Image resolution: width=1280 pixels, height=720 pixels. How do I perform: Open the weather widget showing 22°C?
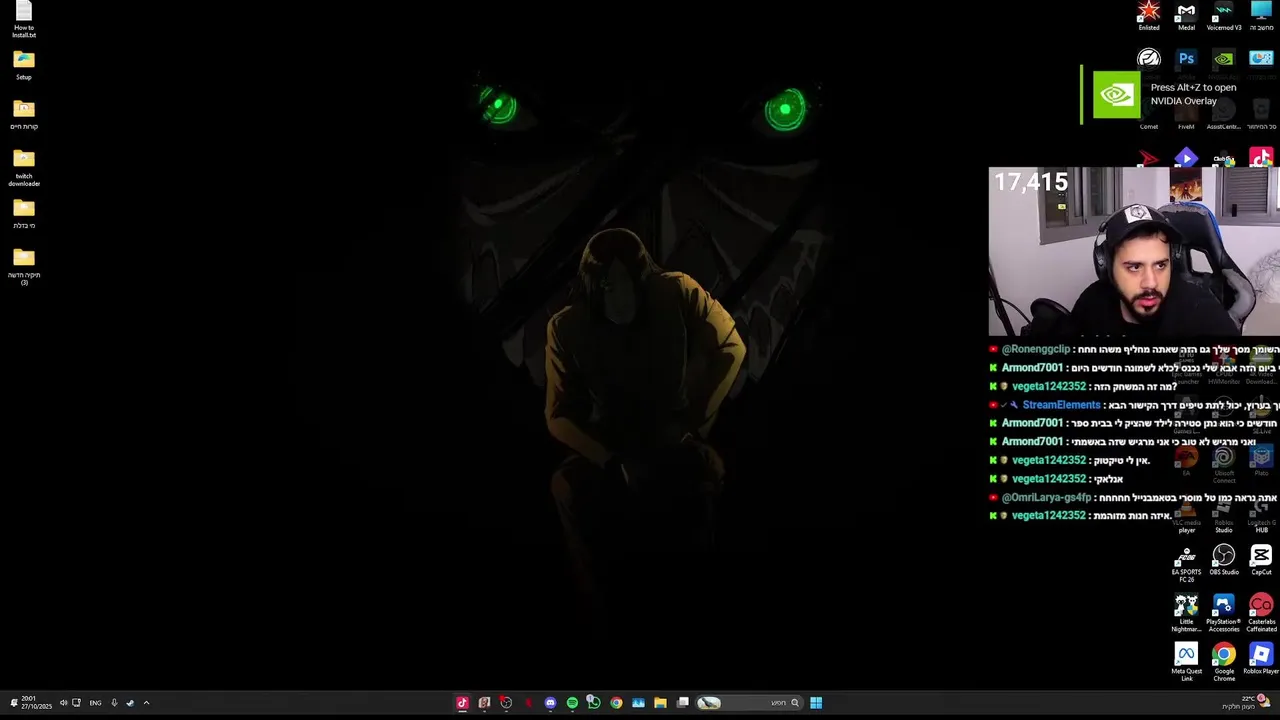pyautogui.click(x=1245, y=703)
